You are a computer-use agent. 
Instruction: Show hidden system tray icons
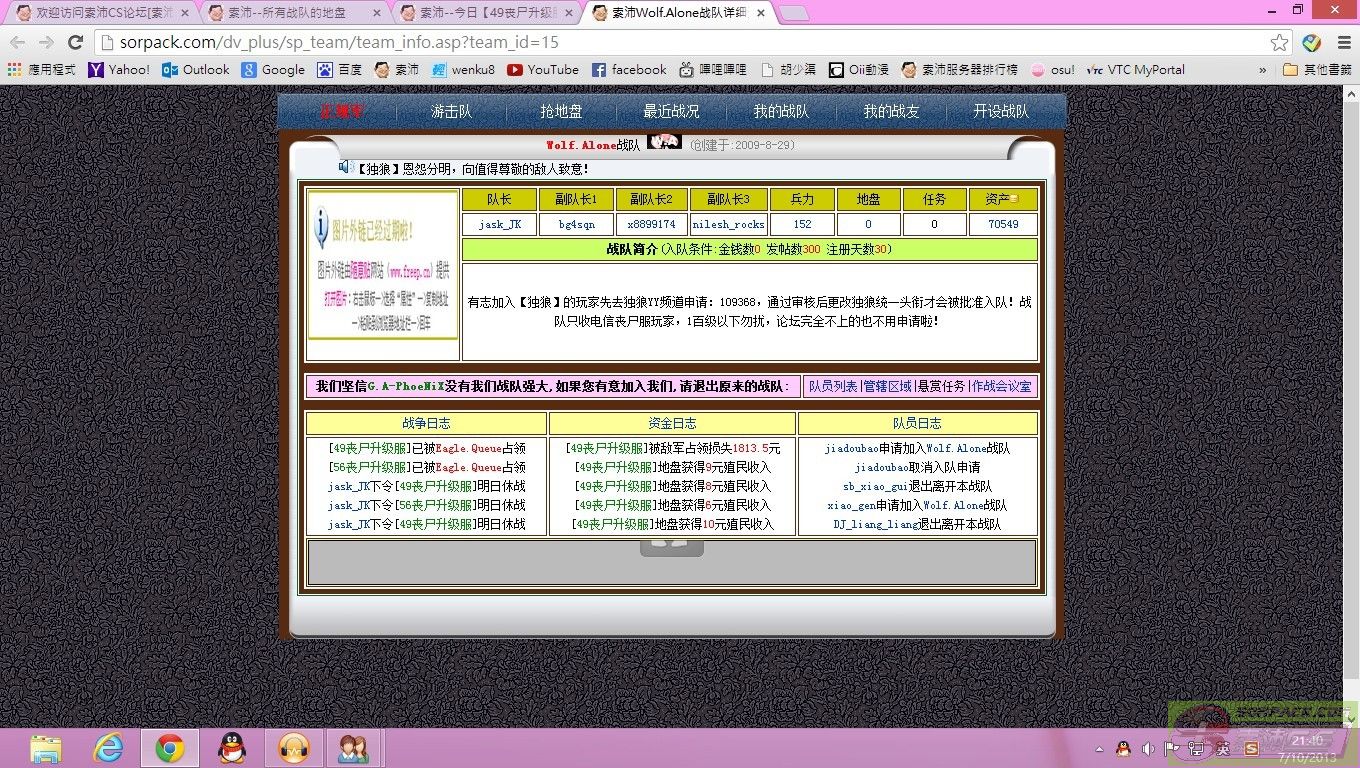1099,748
